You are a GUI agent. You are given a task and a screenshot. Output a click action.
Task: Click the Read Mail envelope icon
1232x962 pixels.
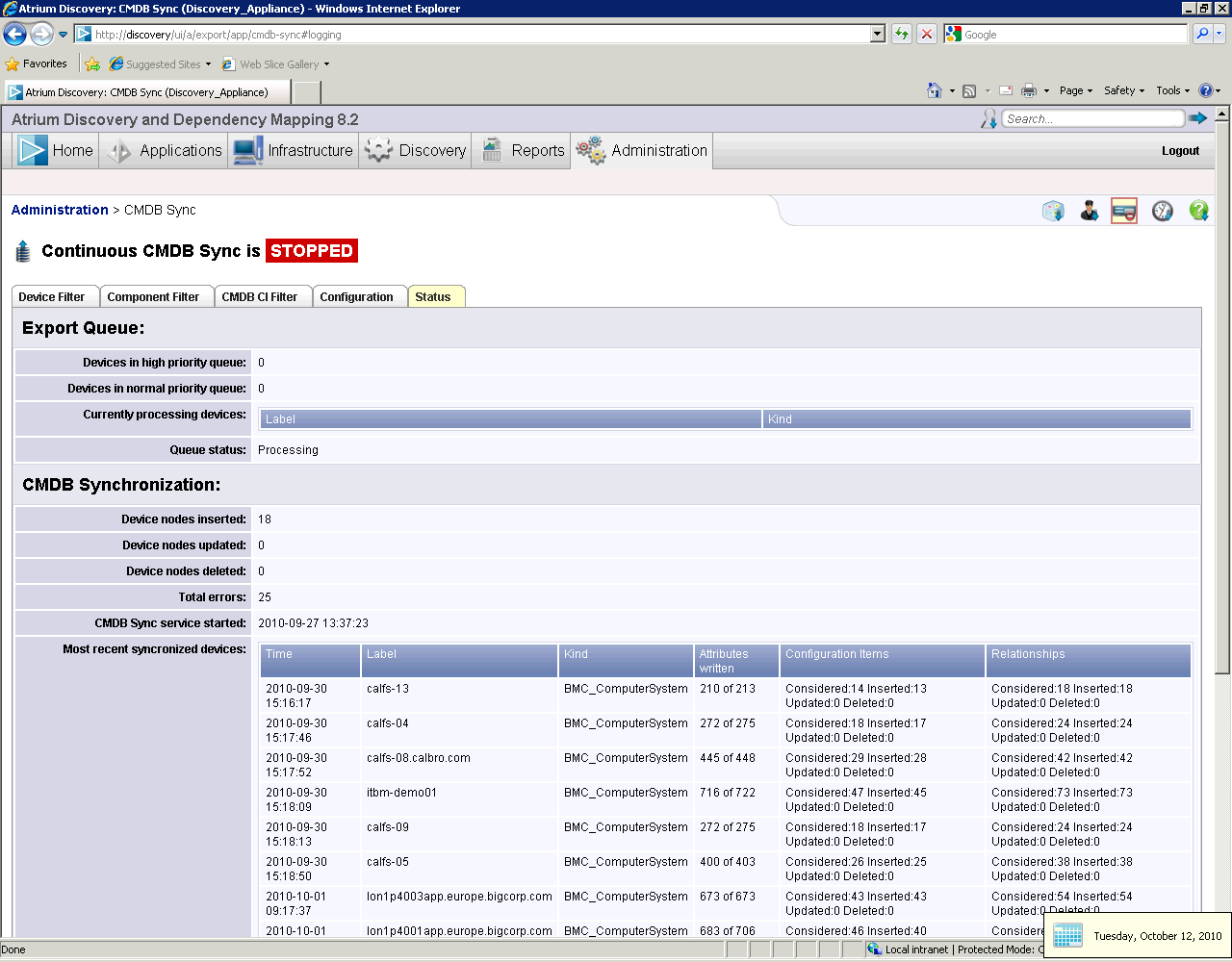point(1006,90)
